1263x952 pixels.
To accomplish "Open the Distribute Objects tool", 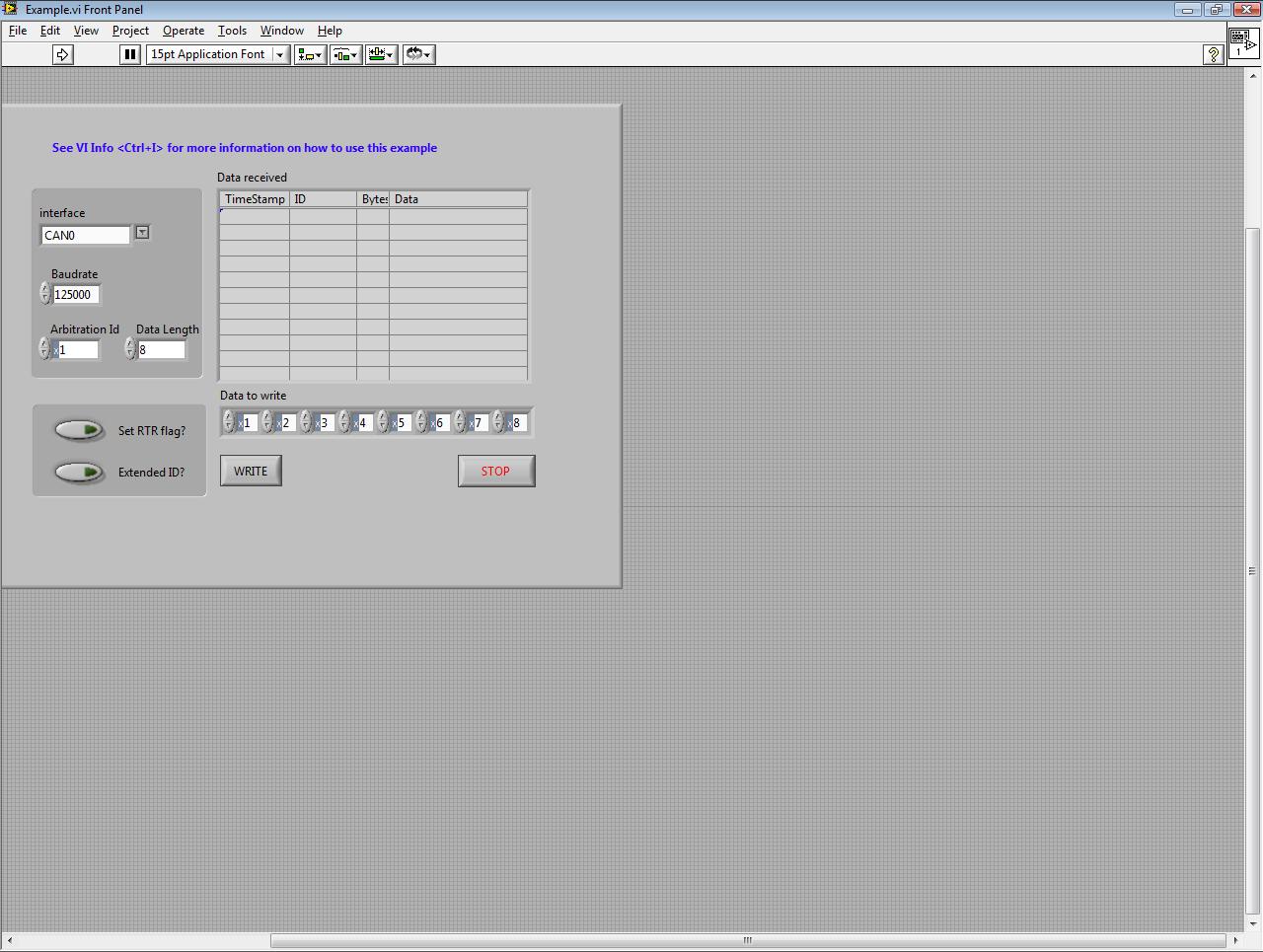I will coord(345,54).
